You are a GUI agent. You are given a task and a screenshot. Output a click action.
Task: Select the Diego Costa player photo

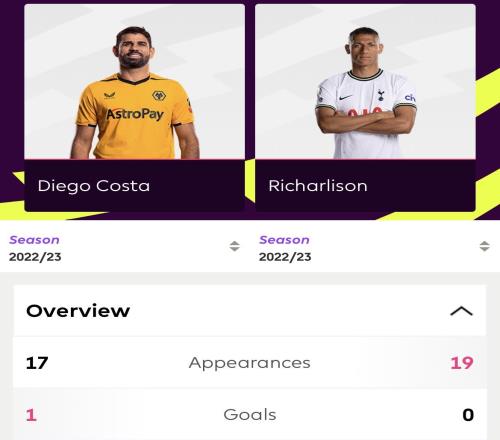point(135,82)
